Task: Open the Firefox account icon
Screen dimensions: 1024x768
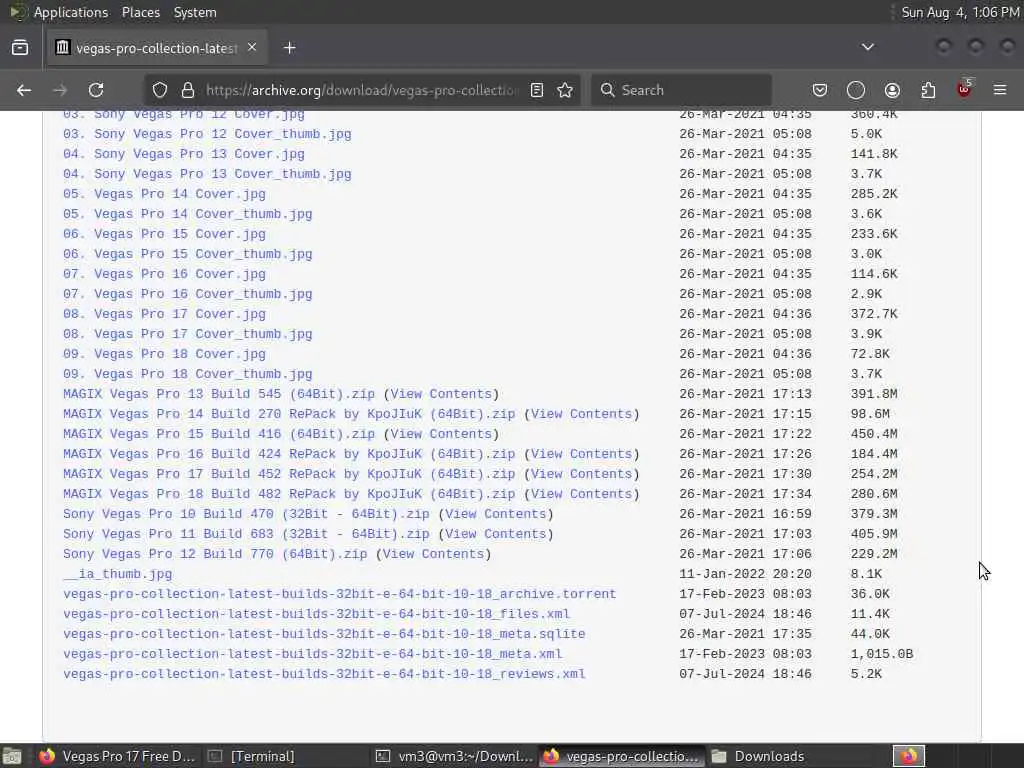Action: click(x=892, y=90)
